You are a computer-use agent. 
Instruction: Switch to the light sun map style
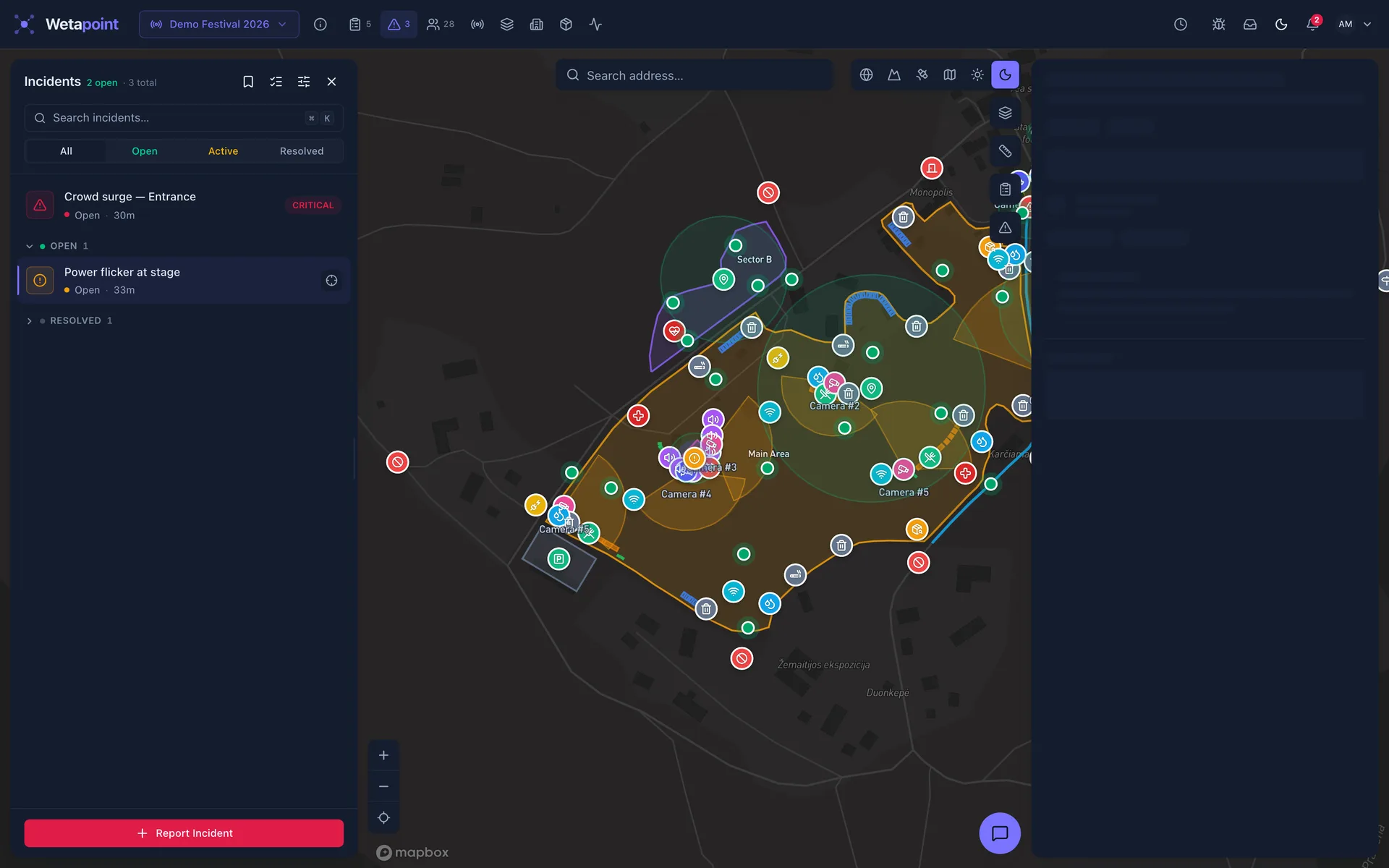(977, 75)
